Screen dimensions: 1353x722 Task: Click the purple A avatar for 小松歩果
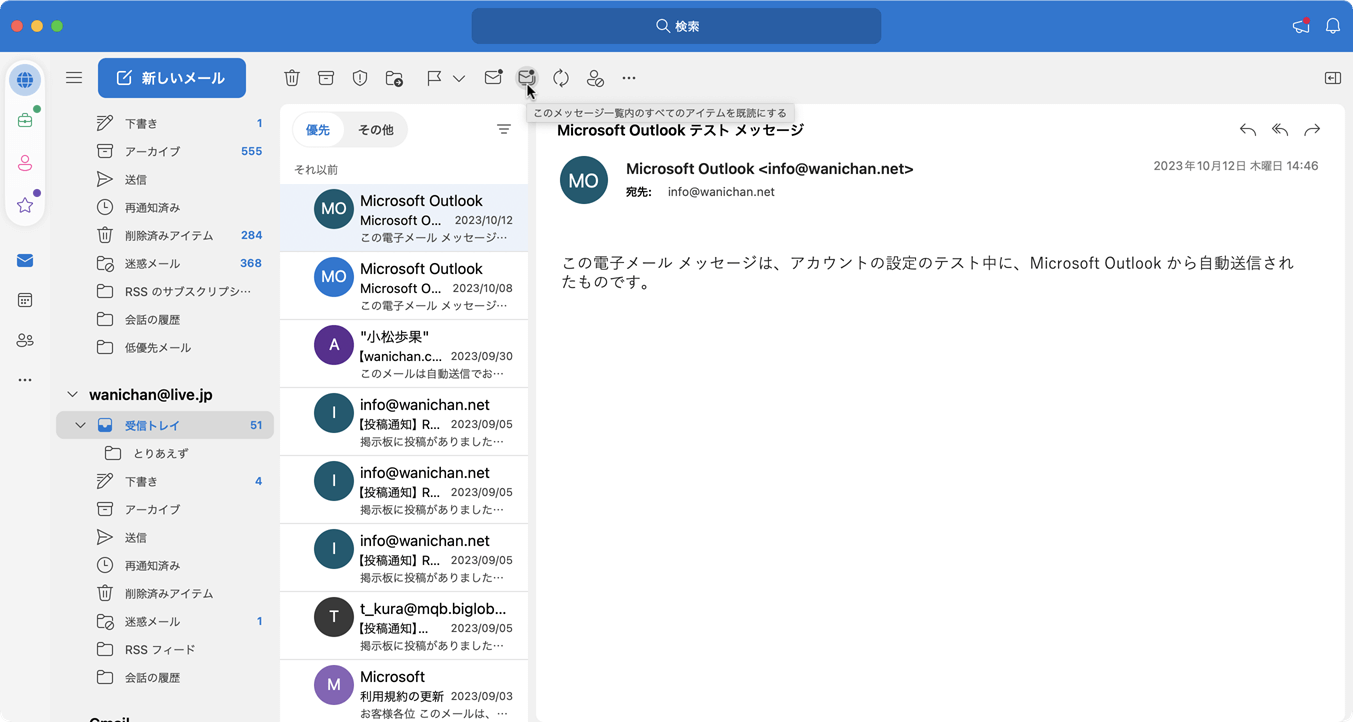pos(334,345)
